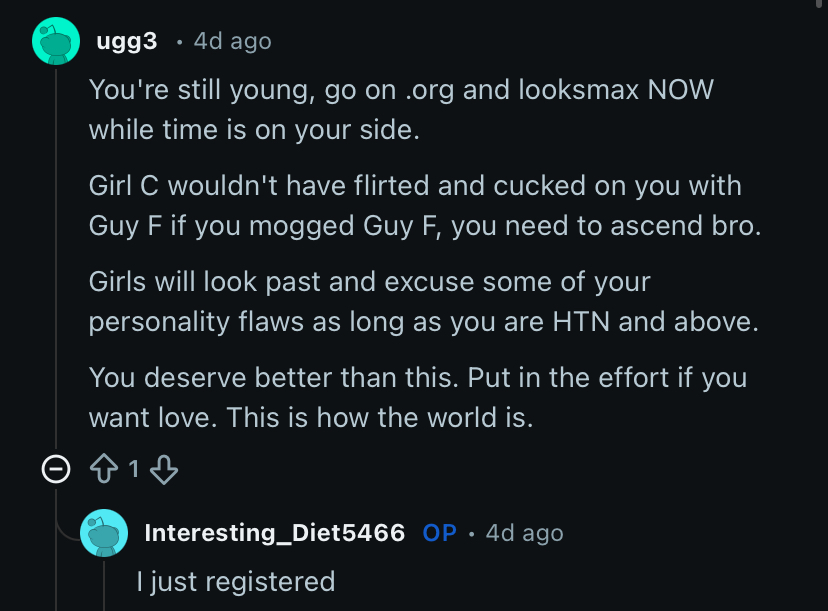Click the blue OP badge

pos(439,533)
